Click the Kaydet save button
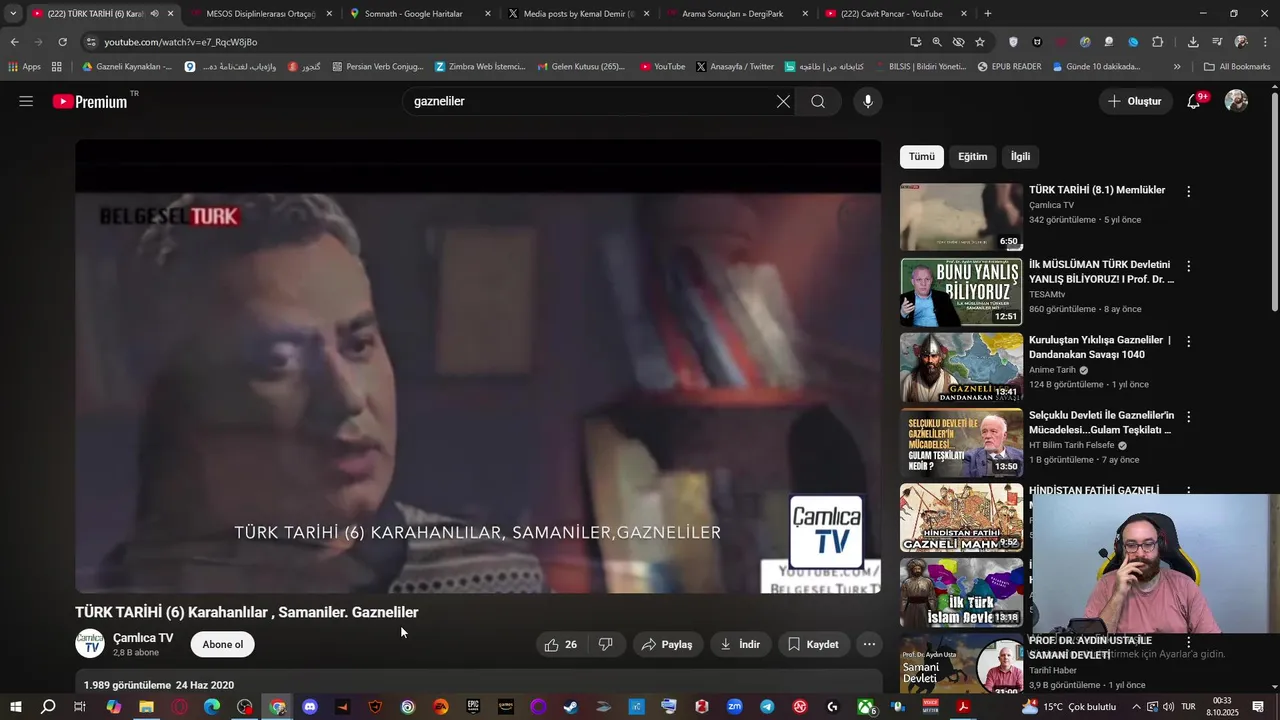Image resolution: width=1280 pixels, height=720 pixels. (x=813, y=645)
